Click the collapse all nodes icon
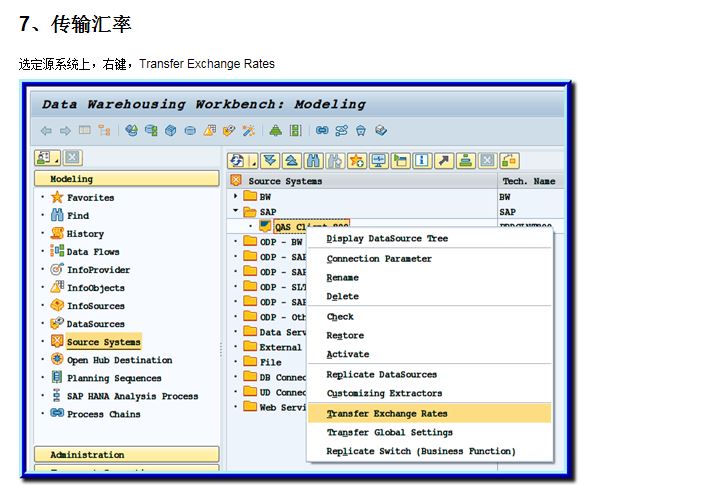The image size is (706, 499). [x=292, y=161]
